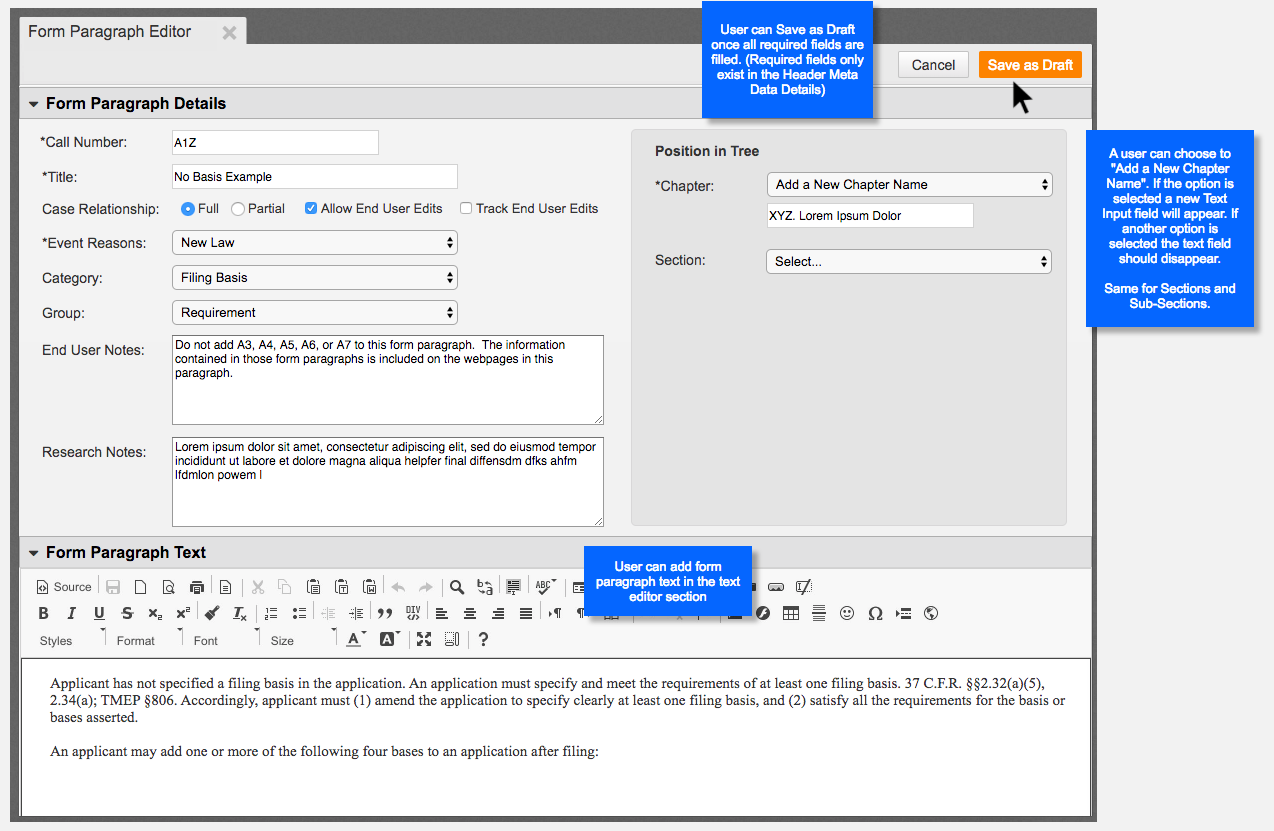Insert a smiley emoticon
Viewport: 1274px width, 831px height.
[847, 613]
